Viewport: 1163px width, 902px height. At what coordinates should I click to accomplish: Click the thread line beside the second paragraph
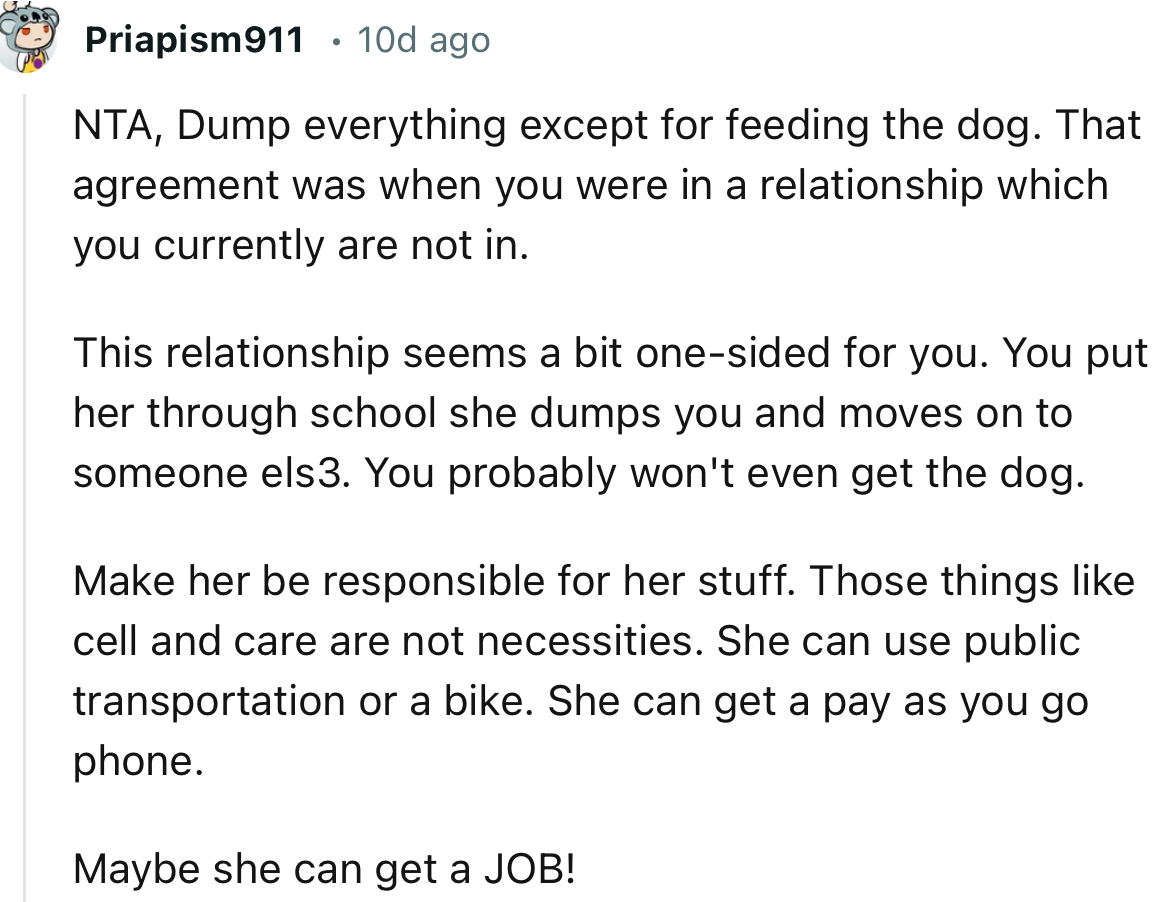(25, 412)
